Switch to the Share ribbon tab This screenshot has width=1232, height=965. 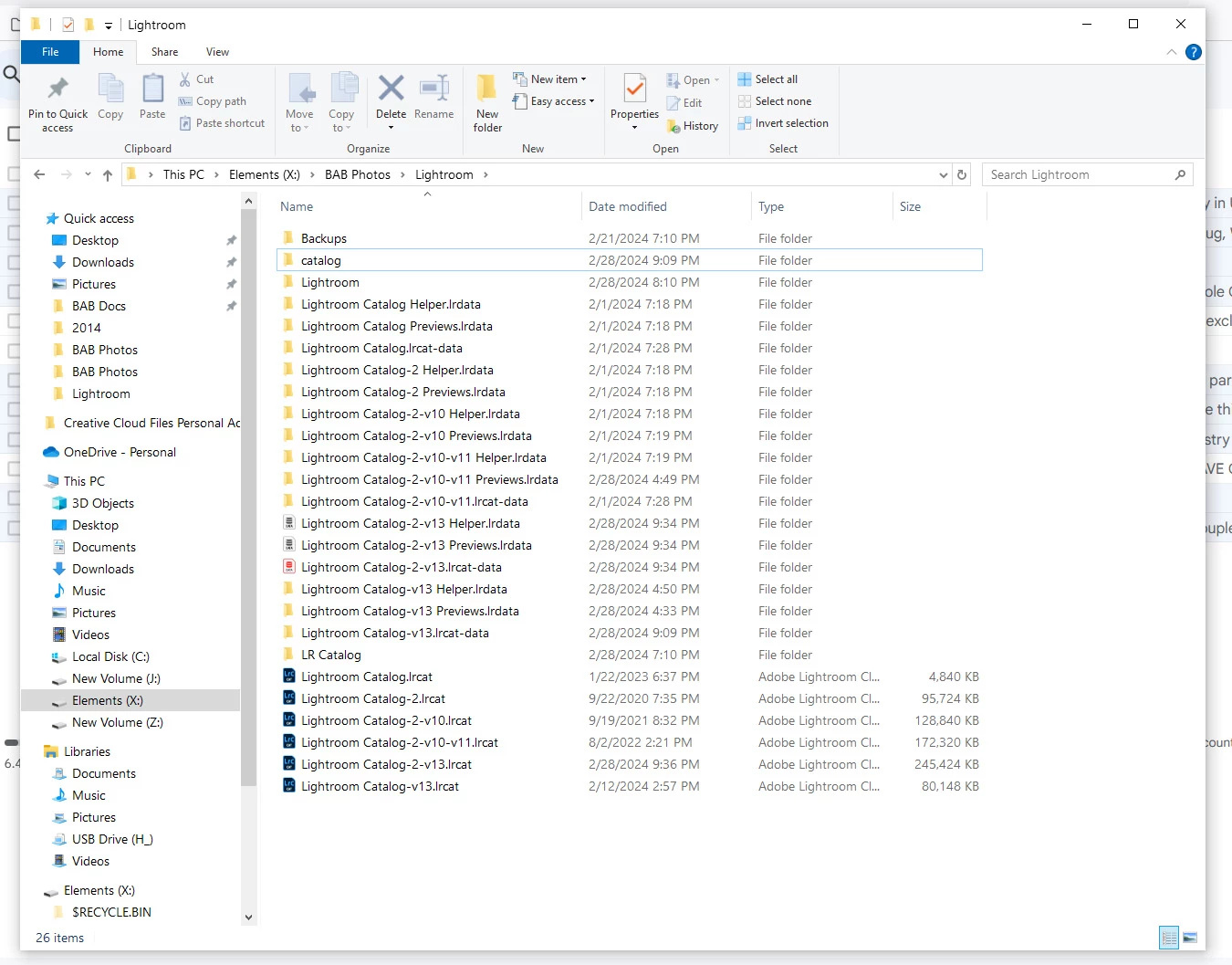click(x=165, y=52)
